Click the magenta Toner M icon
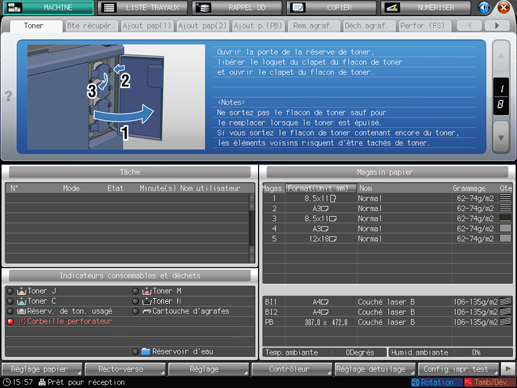Viewport: 517px width, 388px height. [147, 291]
